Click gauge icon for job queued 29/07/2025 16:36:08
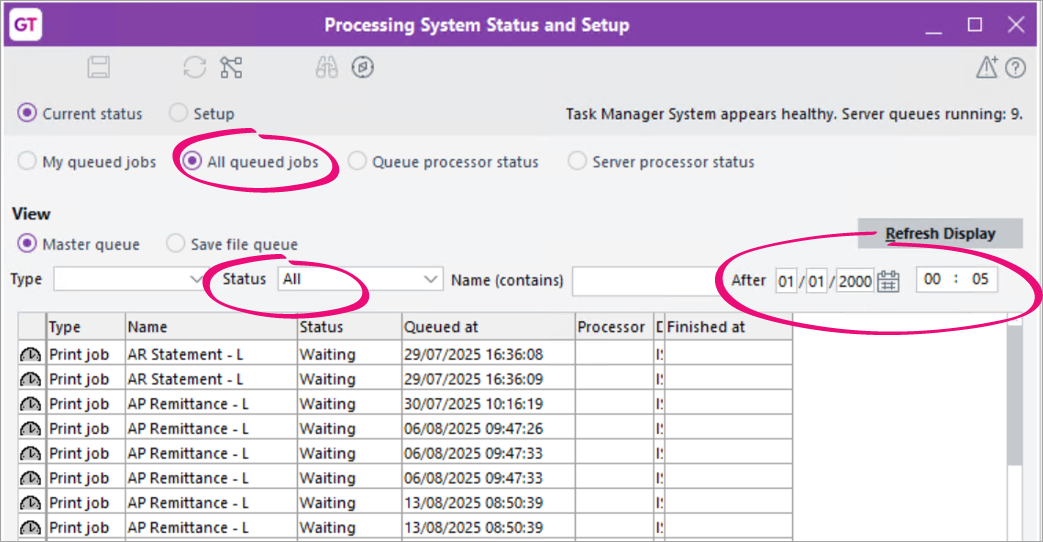 (x=31, y=354)
